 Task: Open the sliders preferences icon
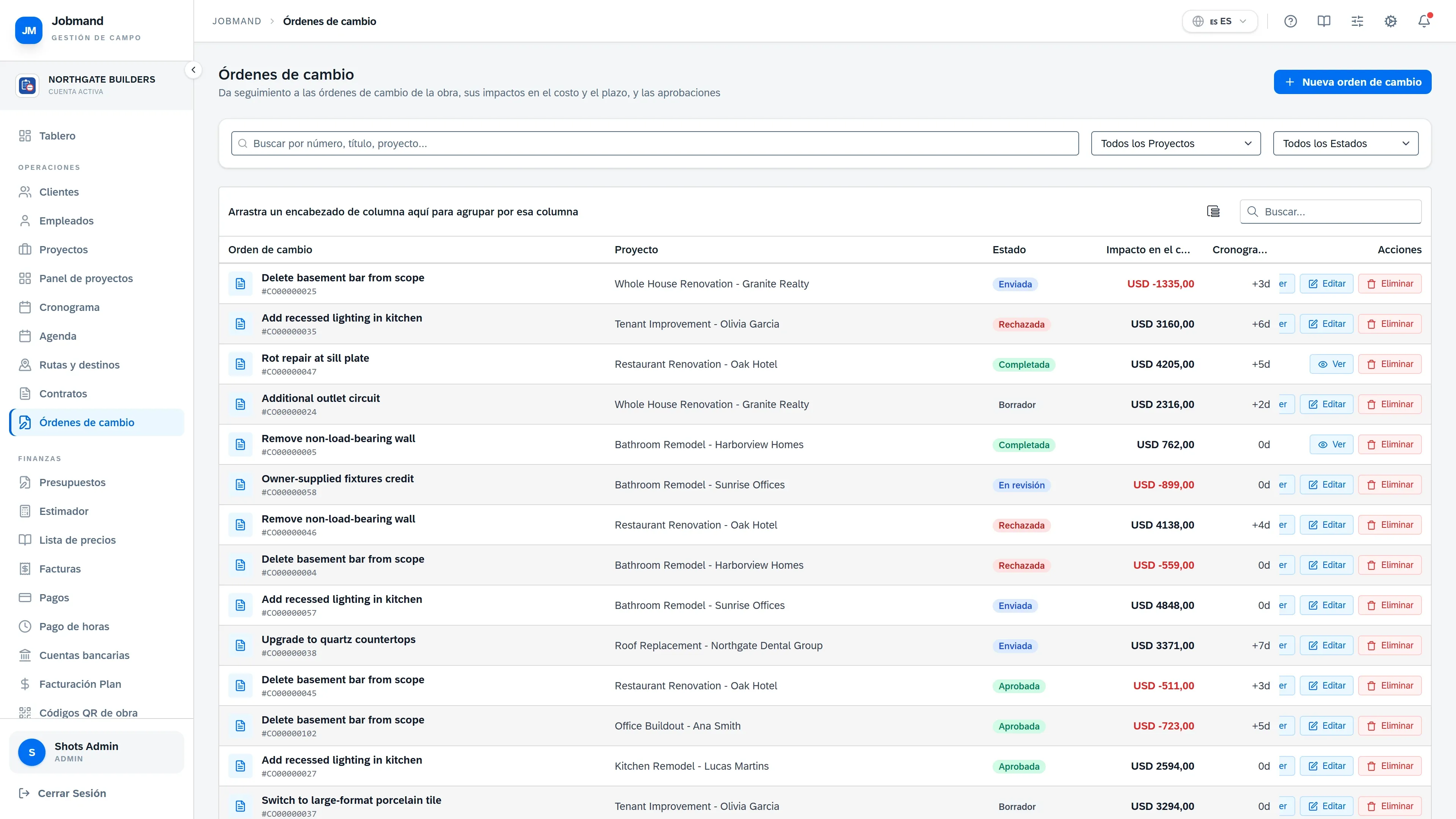tap(1357, 22)
